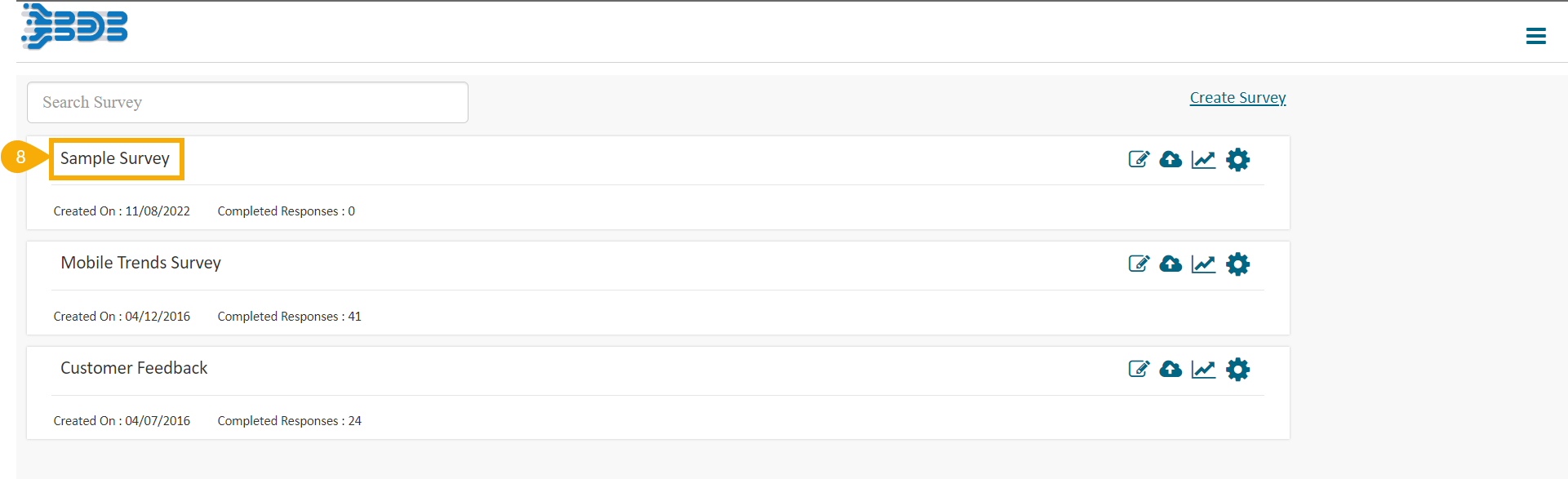Open the hamburger menu
This screenshot has width=1568, height=479.
point(1535,36)
